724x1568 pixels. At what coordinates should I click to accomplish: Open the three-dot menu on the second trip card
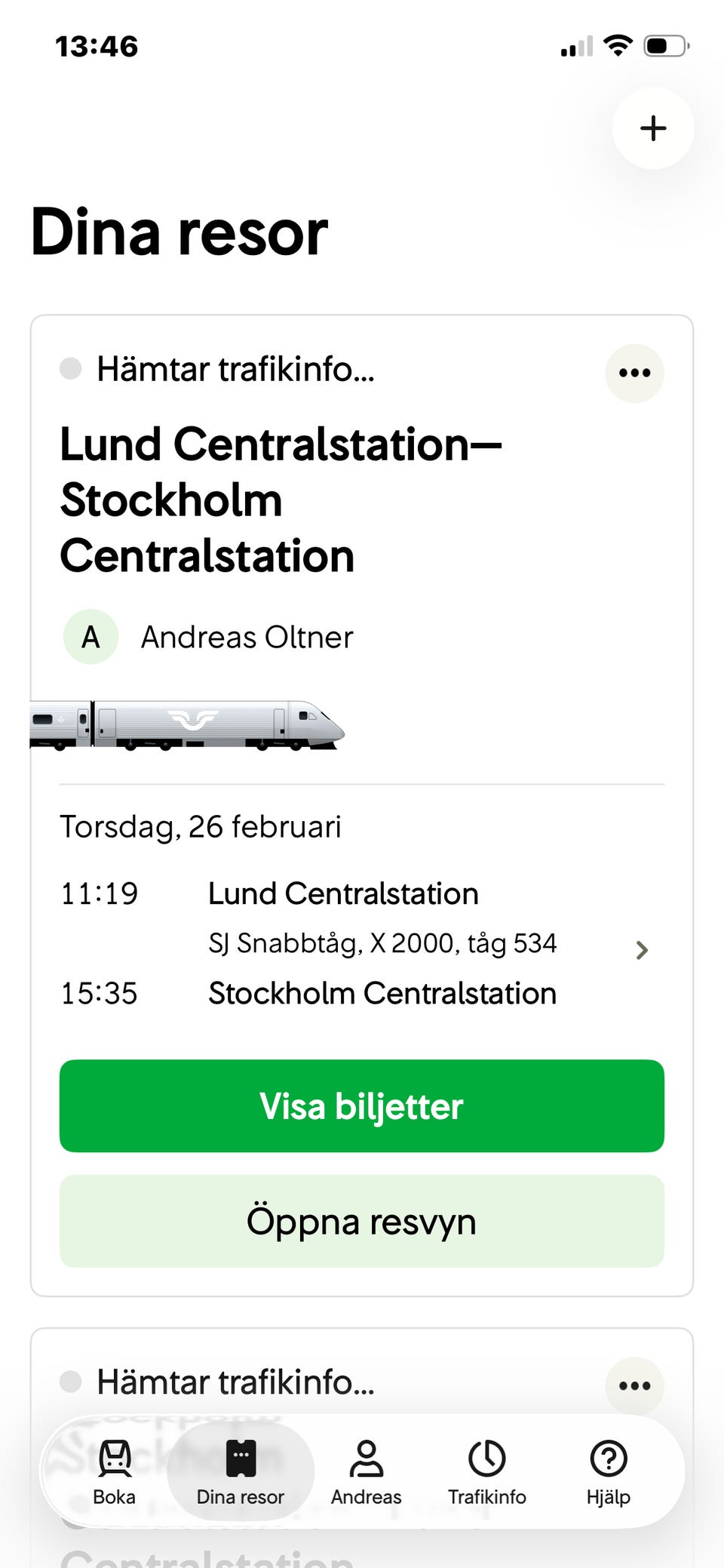pos(634,1385)
